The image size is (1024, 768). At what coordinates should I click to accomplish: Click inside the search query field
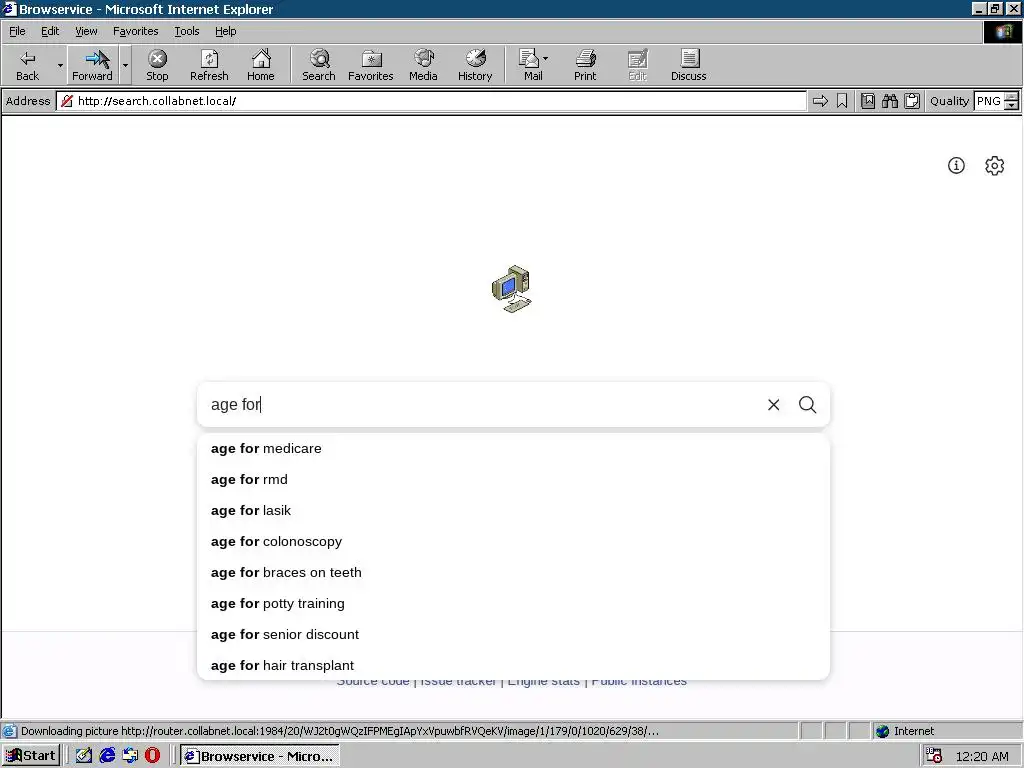(483, 404)
